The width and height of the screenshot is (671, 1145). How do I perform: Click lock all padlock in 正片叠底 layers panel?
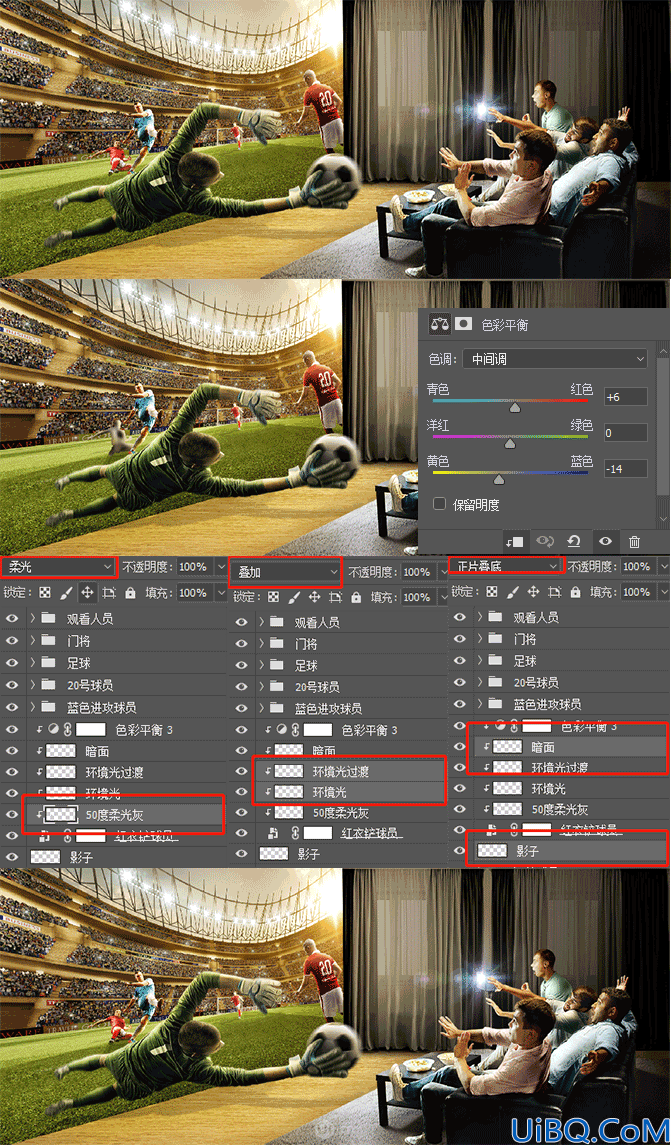tap(576, 591)
